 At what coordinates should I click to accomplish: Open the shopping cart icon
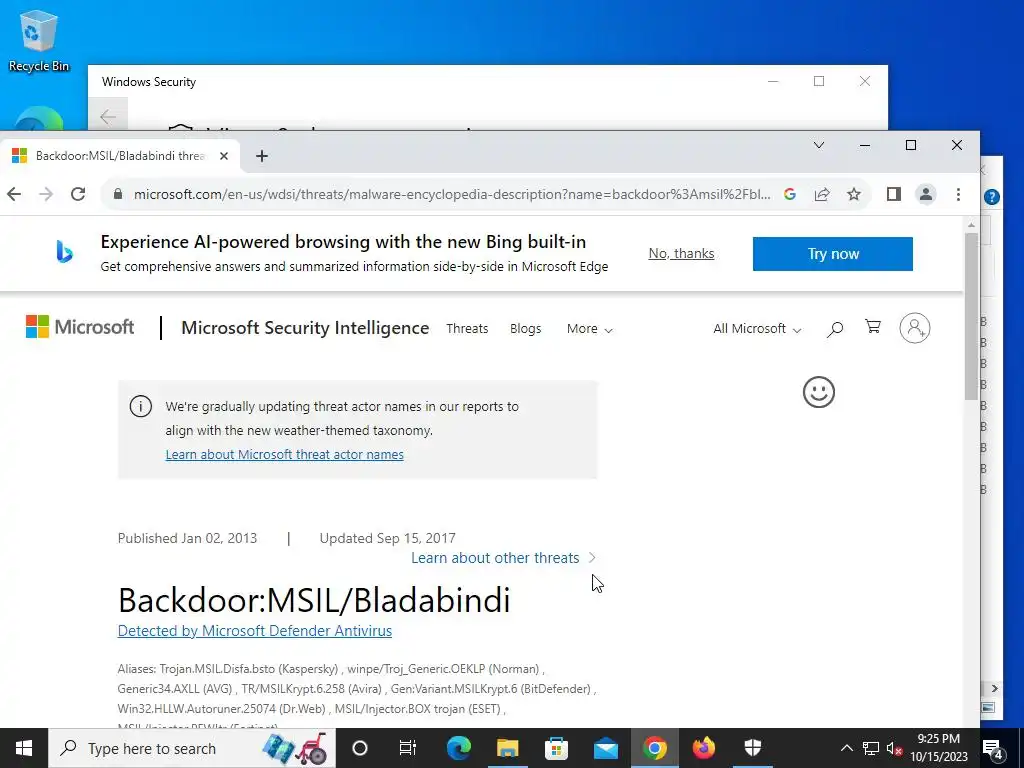pos(872,327)
